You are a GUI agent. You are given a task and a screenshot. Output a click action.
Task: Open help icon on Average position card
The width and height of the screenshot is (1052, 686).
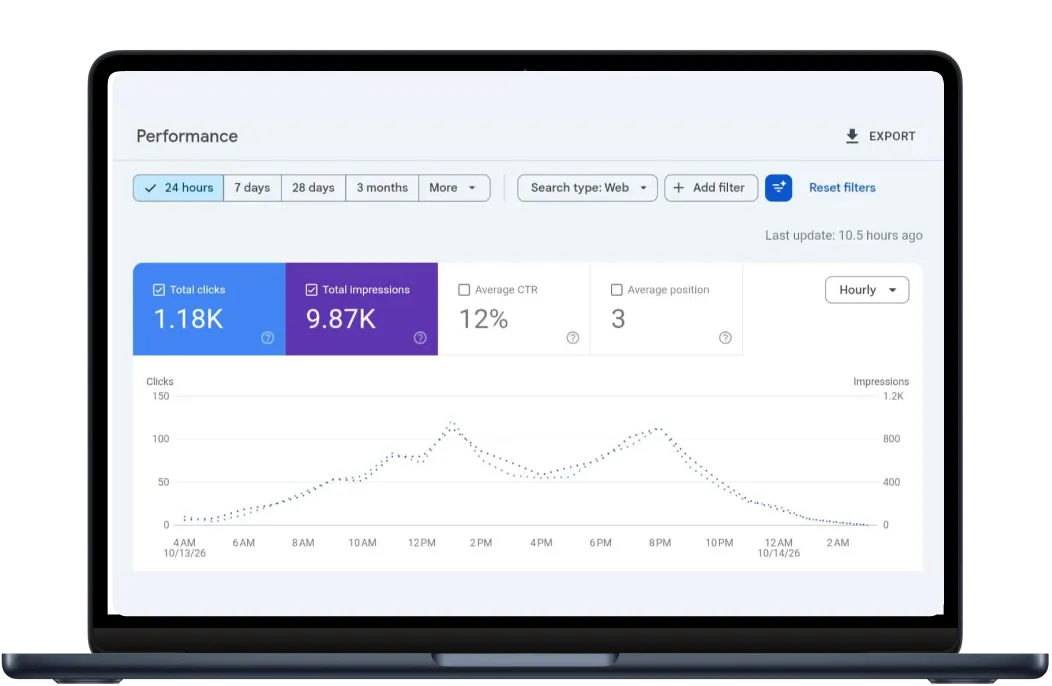tap(725, 338)
